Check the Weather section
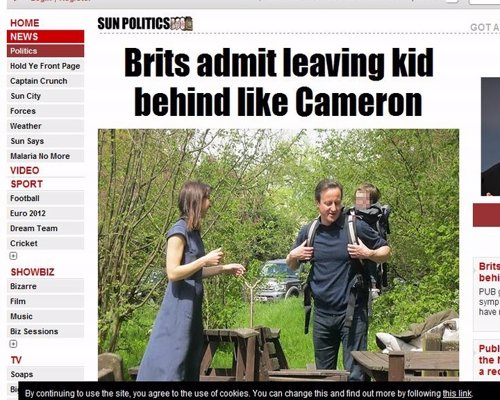 [45, 126]
